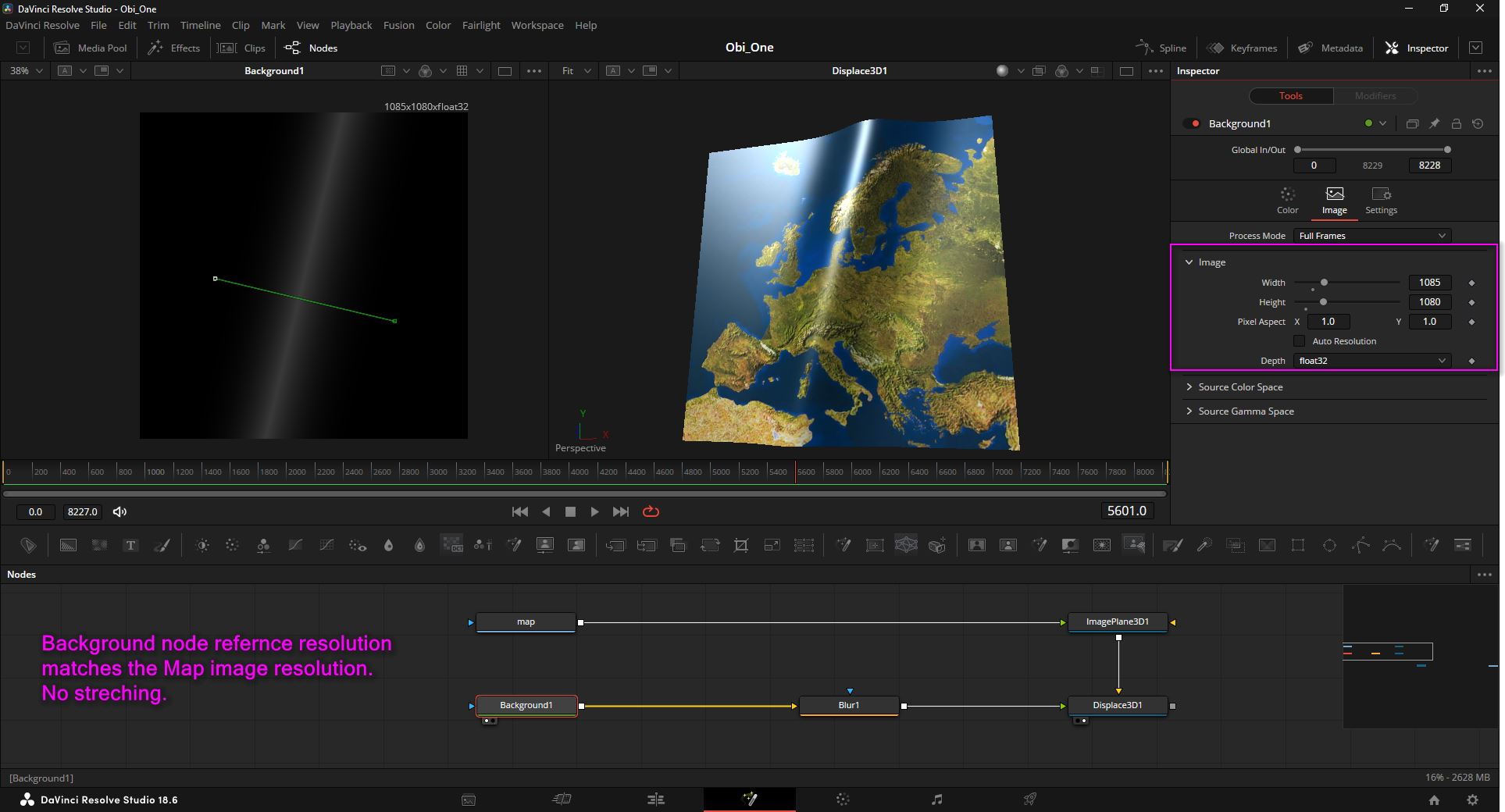The height and width of the screenshot is (812, 1505).
Task: Toggle Depth keyframe diamond
Action: 1471,361
